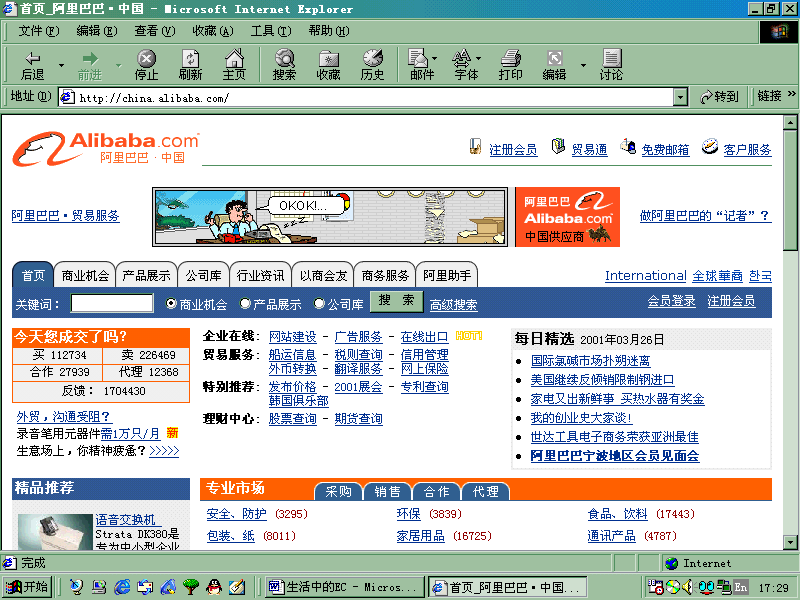Viewport: 800px width, 600px height.
Task: Open the 帮助(H) menu
Action: (329, 31)
